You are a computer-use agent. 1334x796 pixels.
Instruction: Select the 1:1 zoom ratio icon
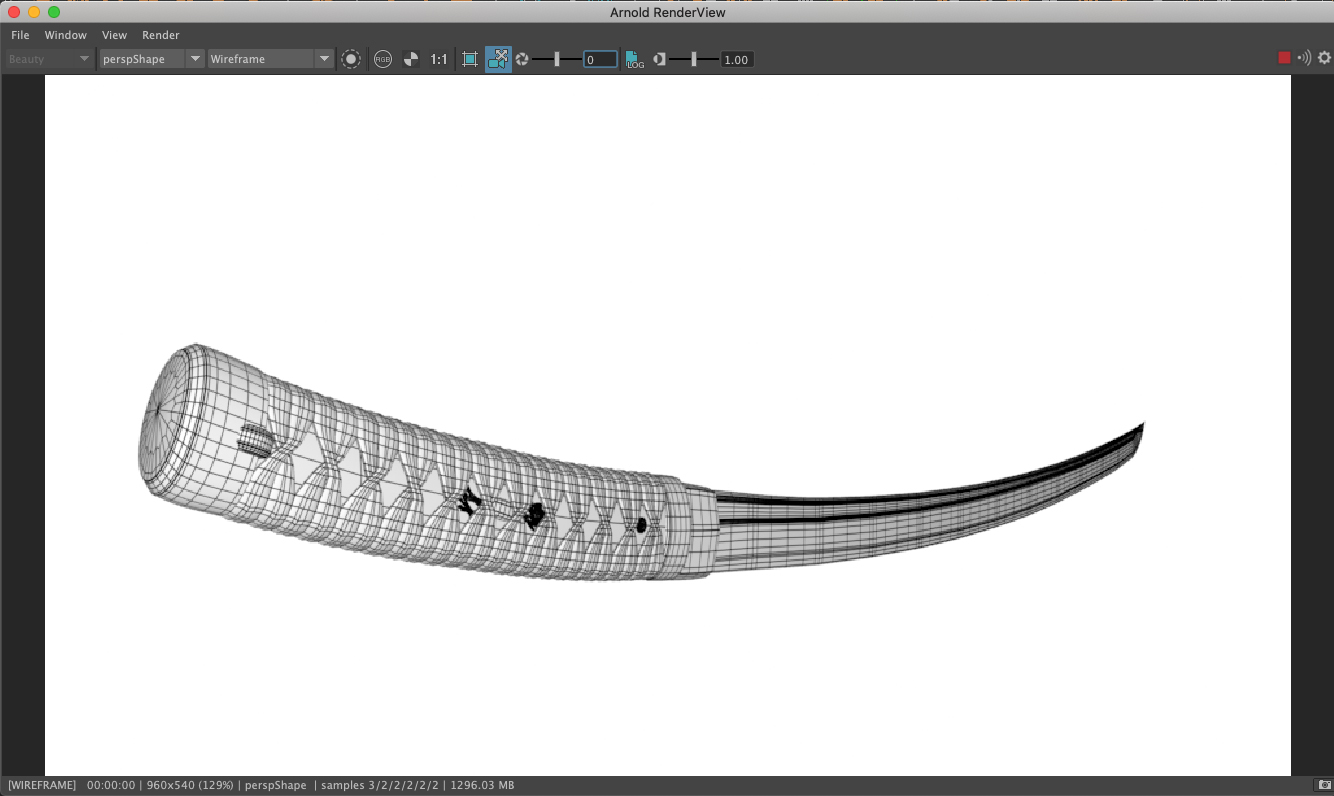pyautogui.click(x=439, y=59)
